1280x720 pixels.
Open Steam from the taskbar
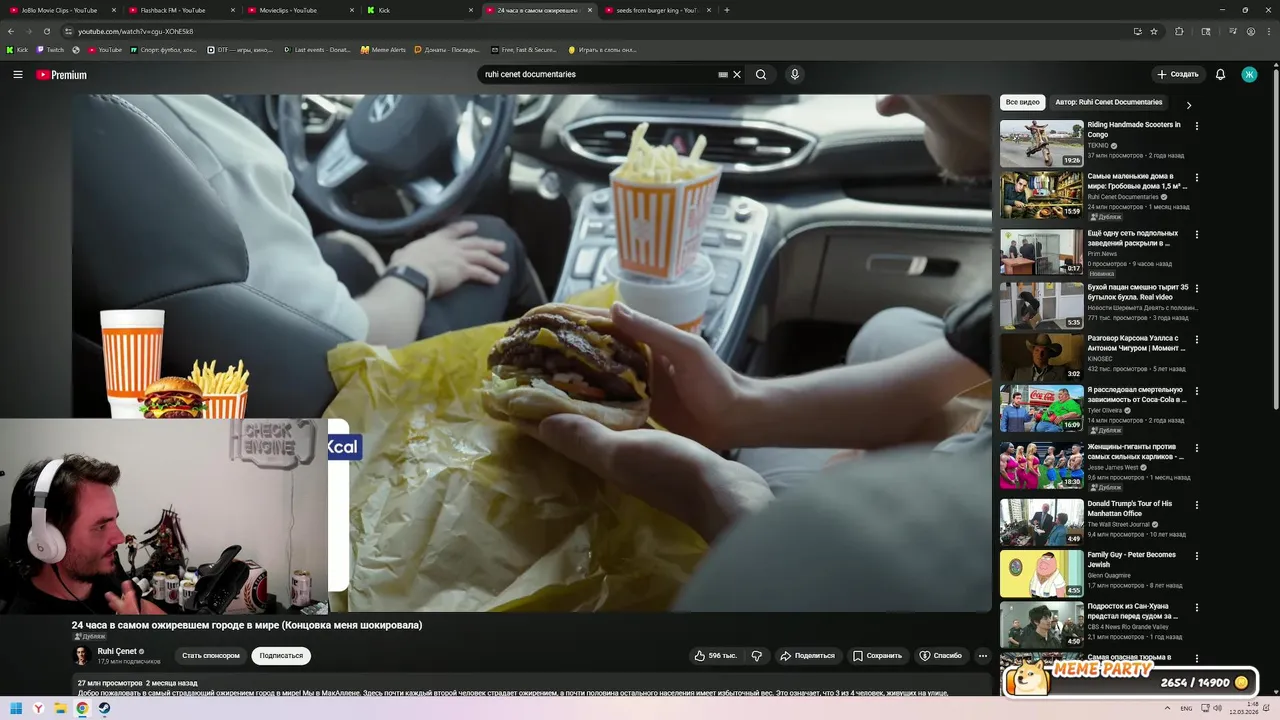[104, 709]
